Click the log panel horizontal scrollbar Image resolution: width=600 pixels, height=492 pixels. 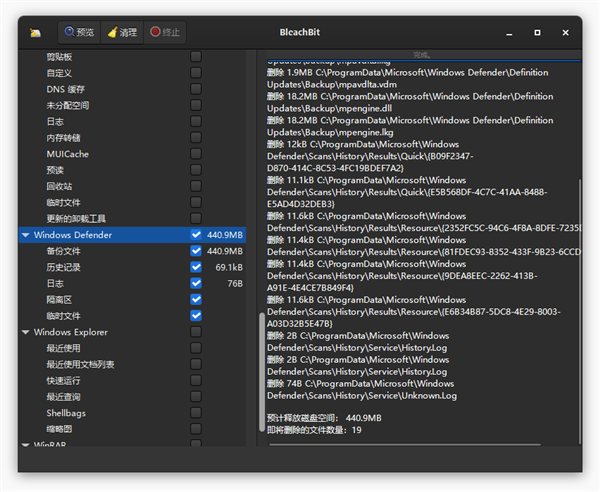click(x=405, y=445)
